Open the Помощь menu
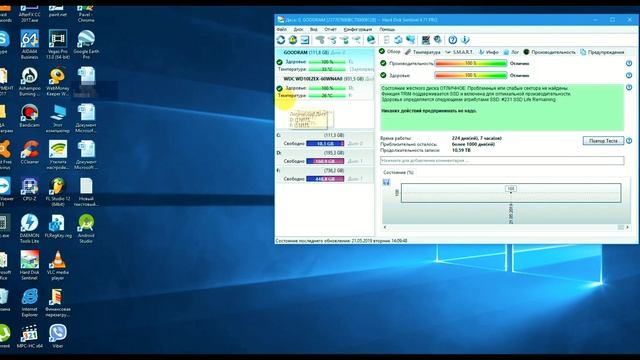Image resolution: width=640 pixels, height=360 pixels. pos(387,29)
